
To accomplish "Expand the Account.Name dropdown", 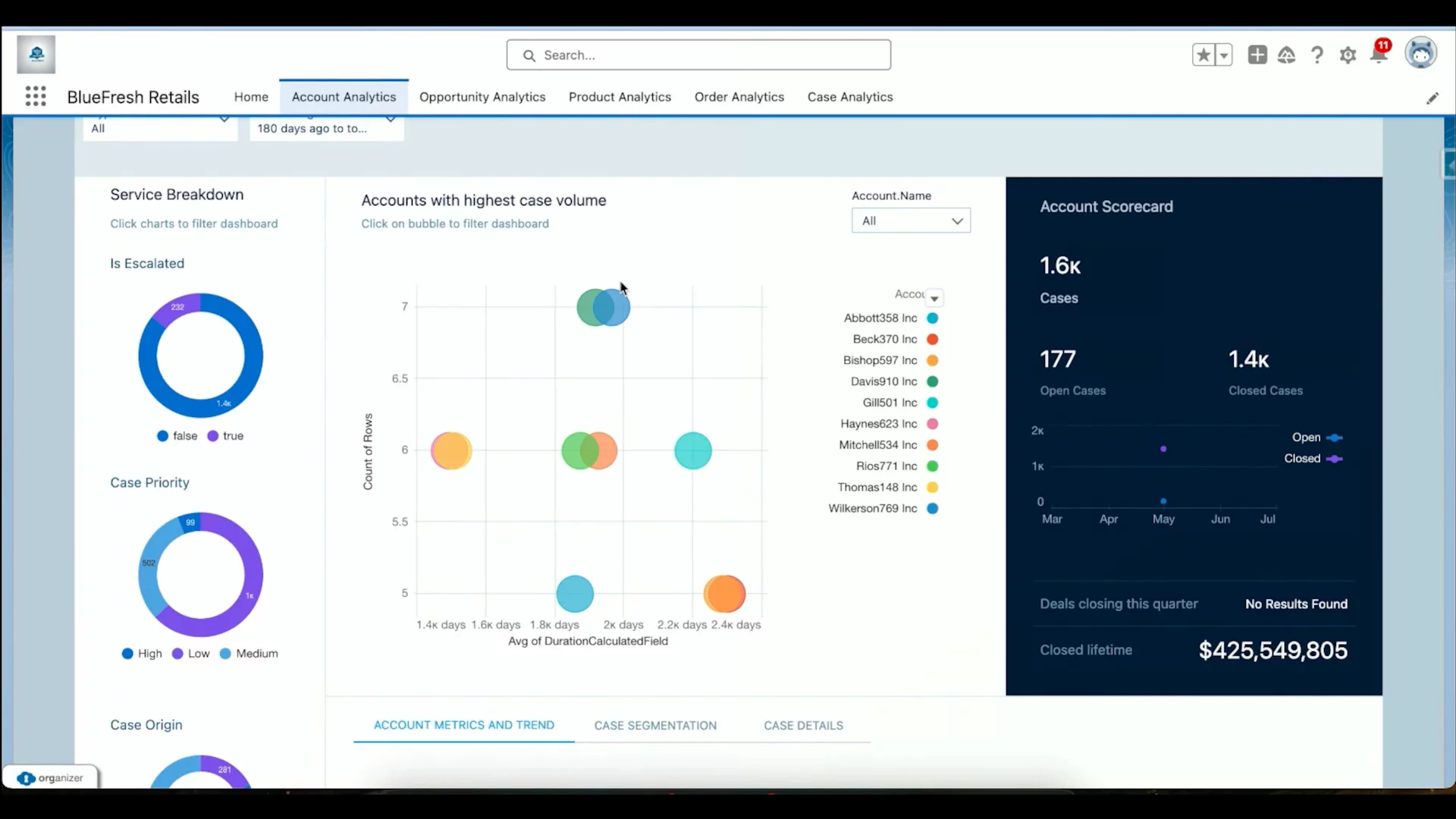I will point(911,221).
